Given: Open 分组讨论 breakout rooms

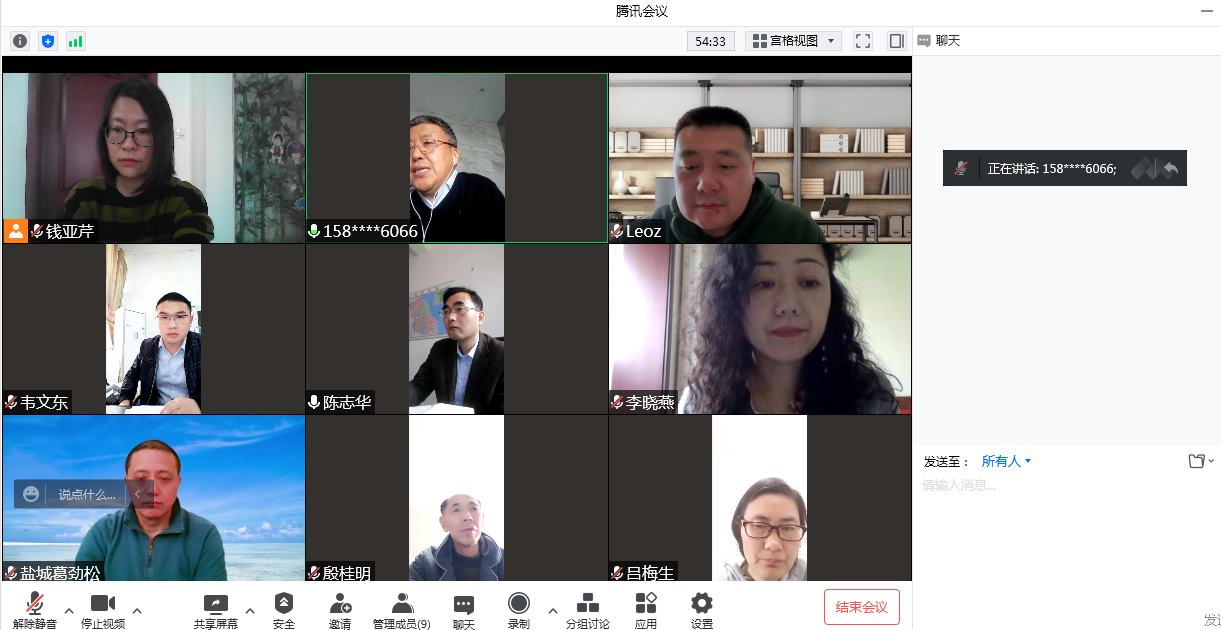Looking at the screenshot, I should 588,609.
